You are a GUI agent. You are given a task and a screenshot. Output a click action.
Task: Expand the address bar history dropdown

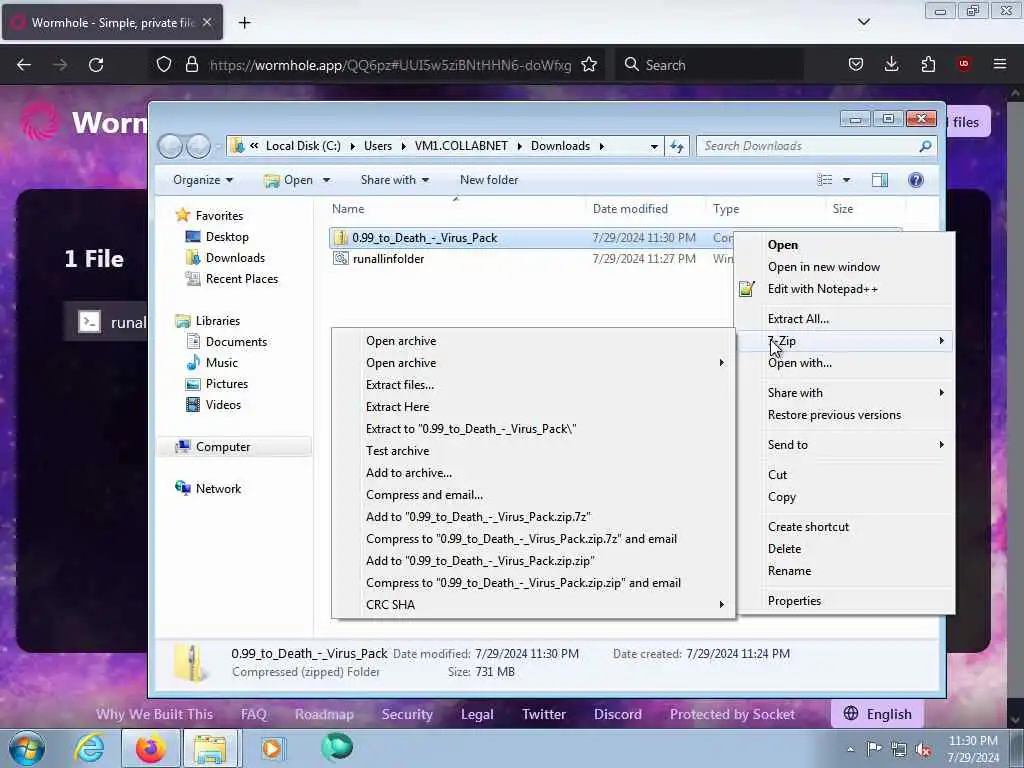[654, 146]
